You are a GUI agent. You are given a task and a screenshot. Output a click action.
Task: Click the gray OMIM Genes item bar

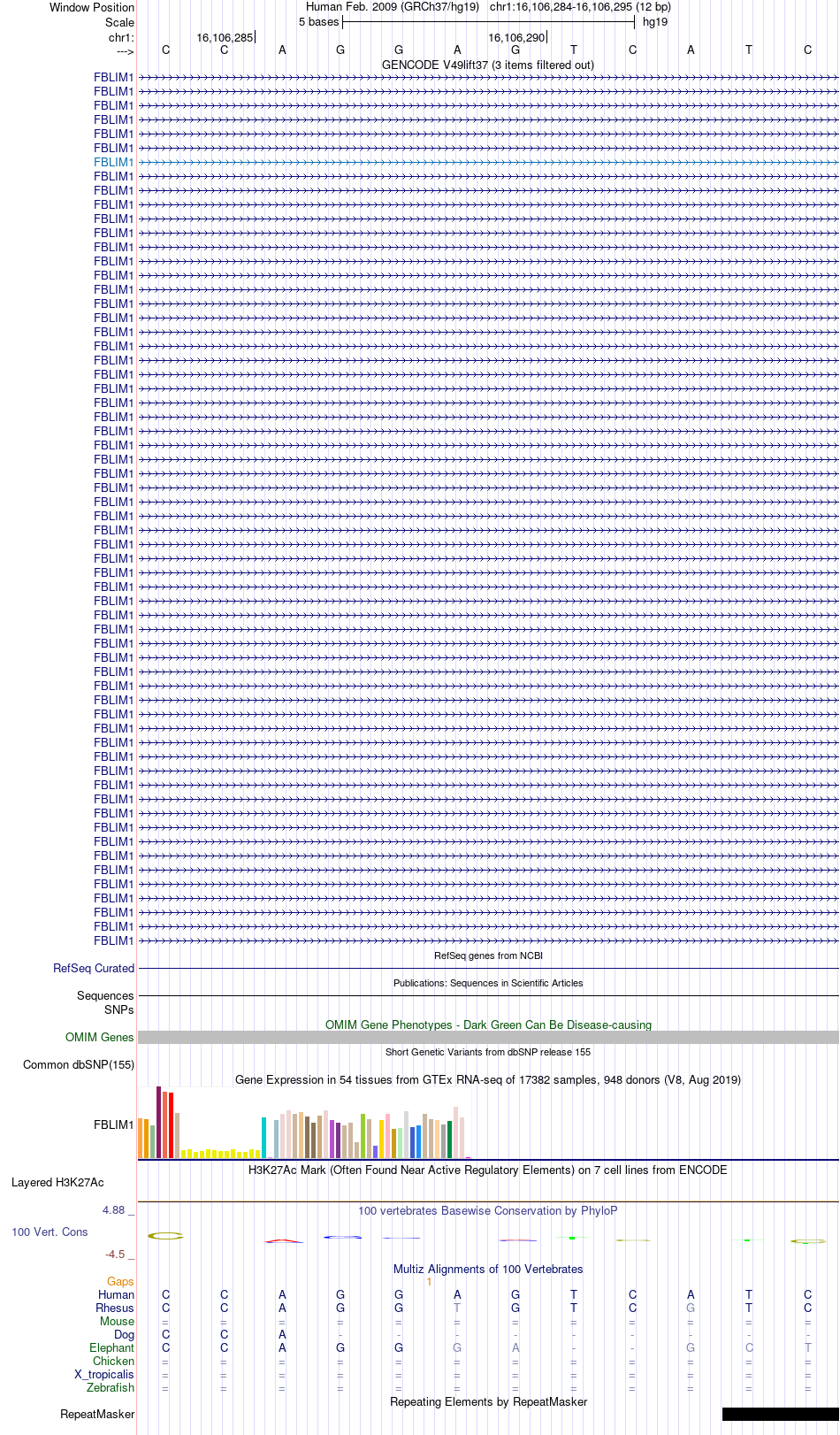click(488, 1037)
